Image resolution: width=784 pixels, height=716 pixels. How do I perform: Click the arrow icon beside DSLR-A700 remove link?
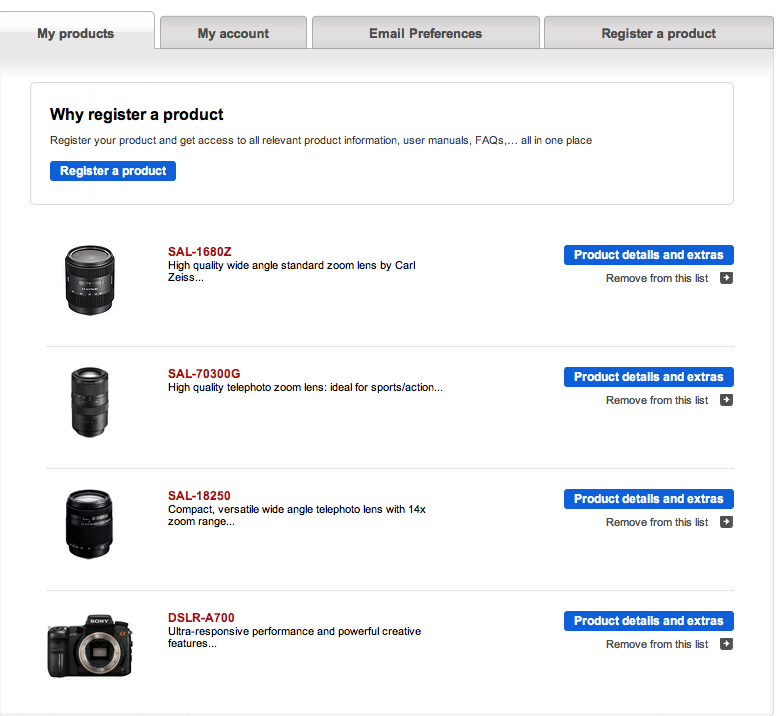(727, 645)
